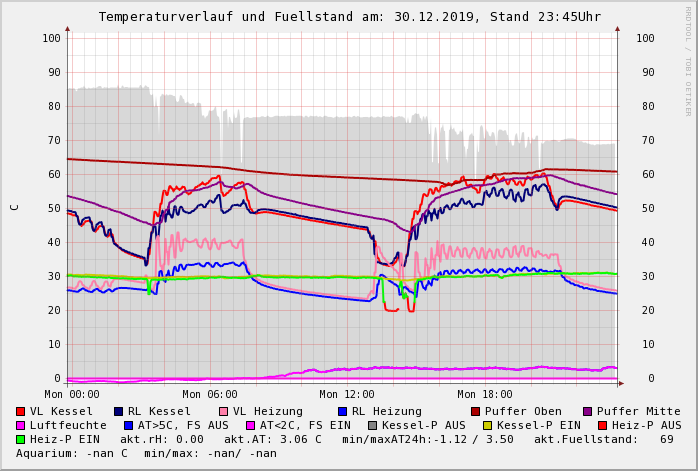Click the green Heiz-P EIN swatch
The height and width of the screenshot is (471, 698).
click(x=20, y=439)
